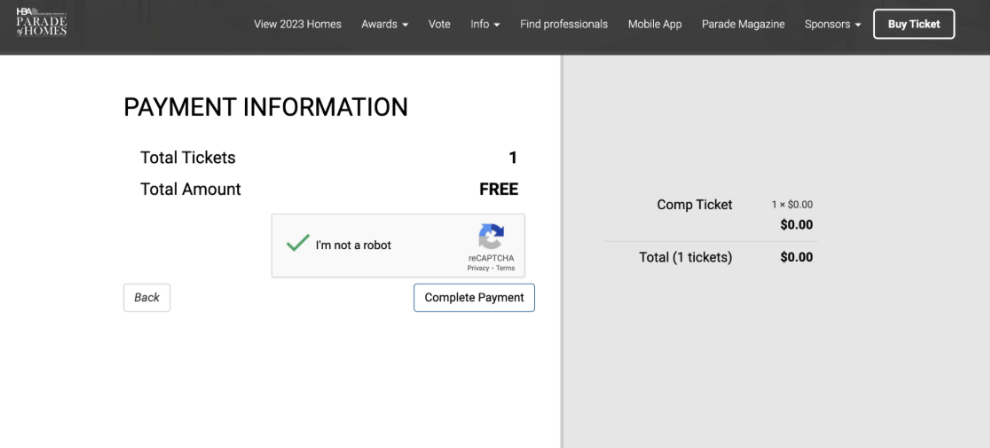Open the reCAPTCHA Privacy link
Viewport: 990px width, 448px height.
[x=477, y=268]
